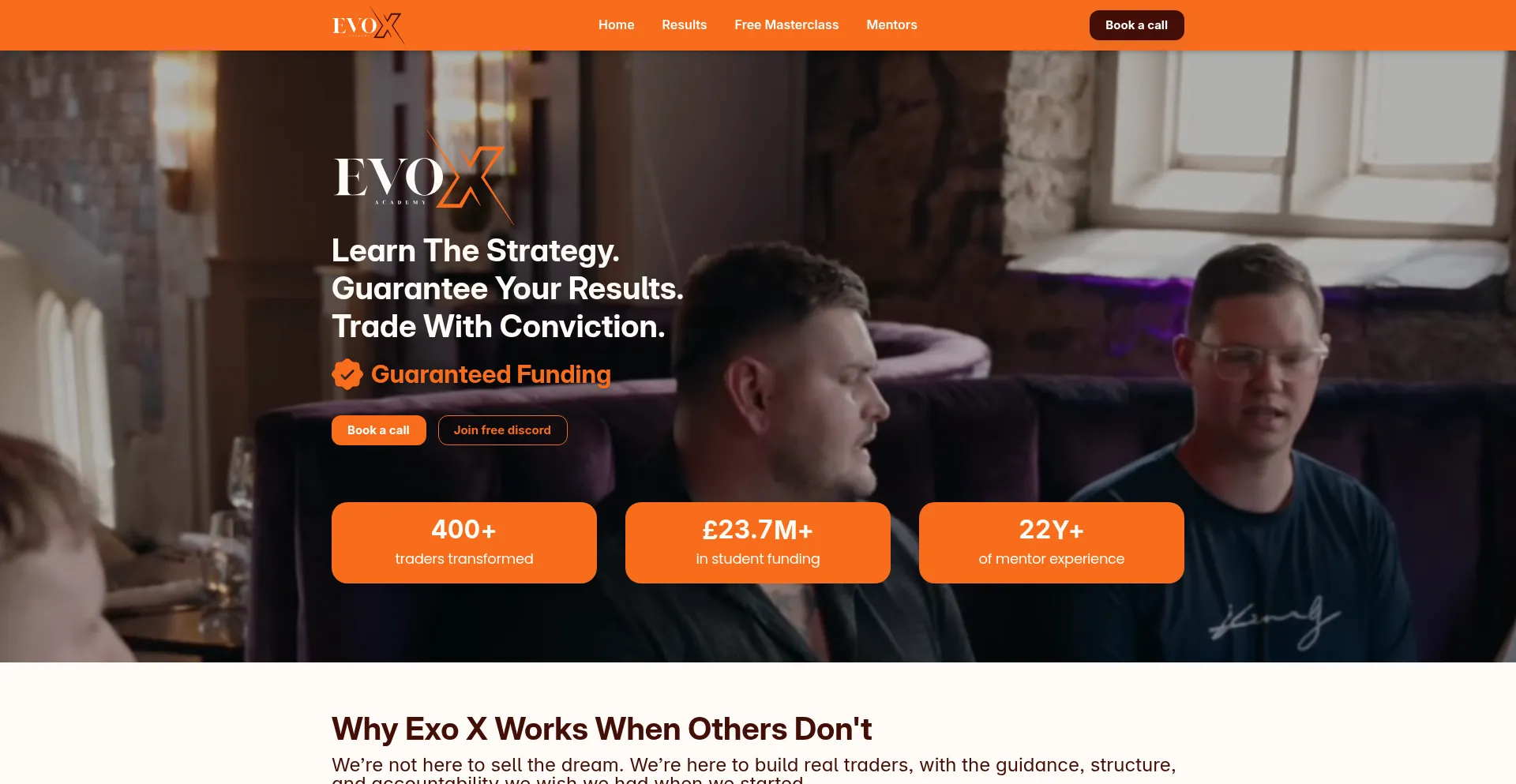This screenshot has height=784, width=1516.
Task: Click the Trade With Conviction headline line
Action: click(498, 327)
